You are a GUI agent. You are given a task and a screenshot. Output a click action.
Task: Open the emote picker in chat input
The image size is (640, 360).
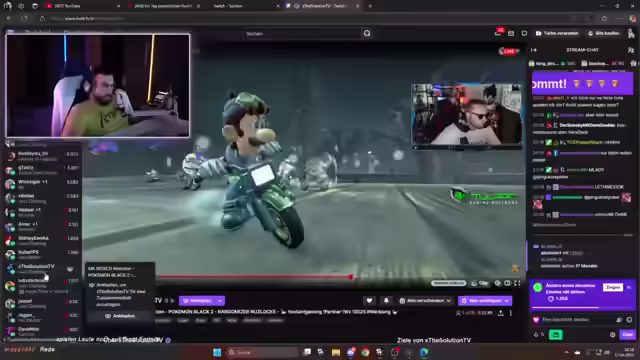[629, 320]
